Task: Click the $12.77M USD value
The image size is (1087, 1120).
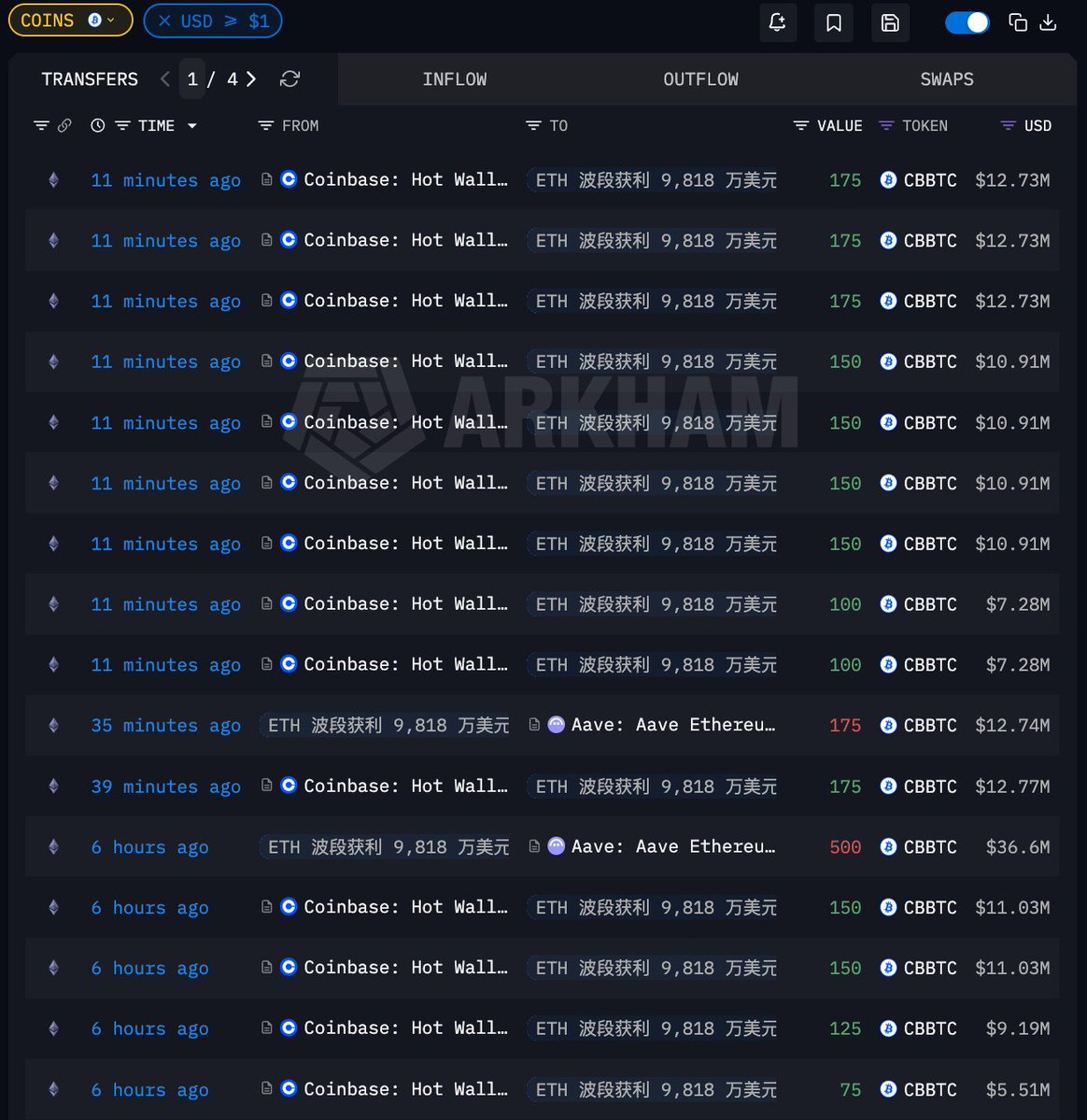Action: (1012, 787)
